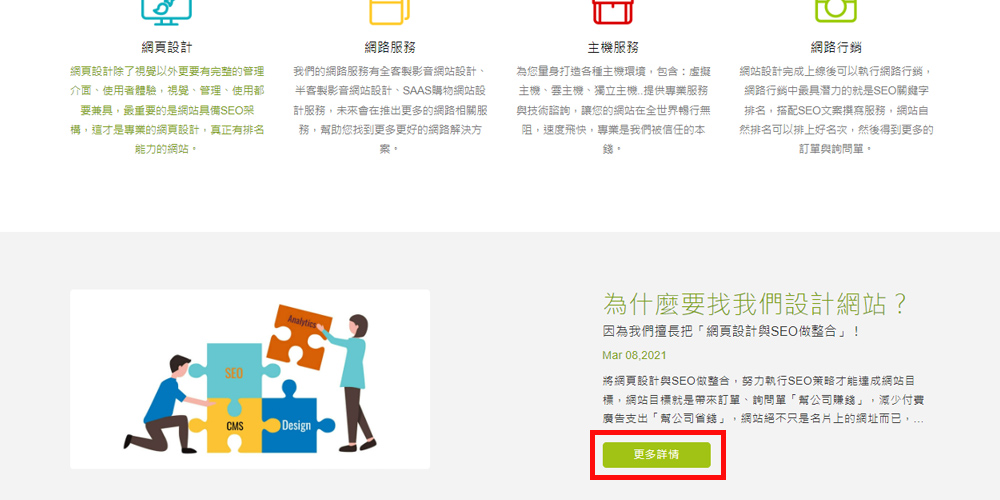Image resolution: width=1000 pixels, height=500 pixels.
Task: Click the teal SEO puzzle piece
Action: point(234,372)
